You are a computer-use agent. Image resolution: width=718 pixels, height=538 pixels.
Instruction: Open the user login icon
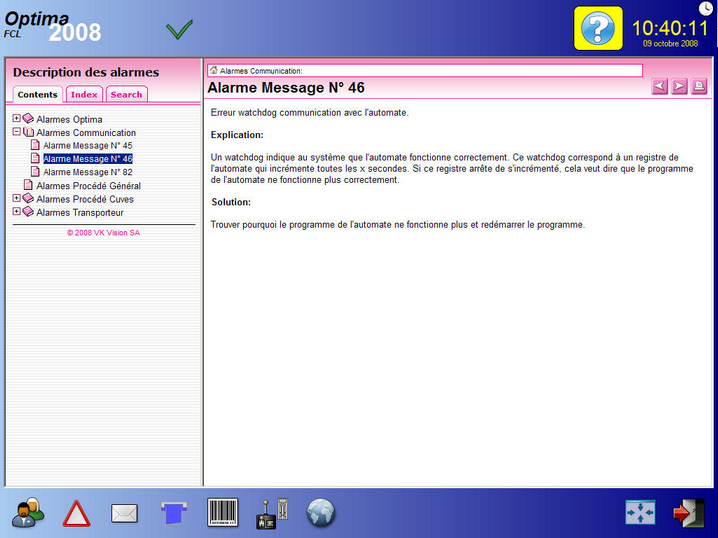click(26, 513)
